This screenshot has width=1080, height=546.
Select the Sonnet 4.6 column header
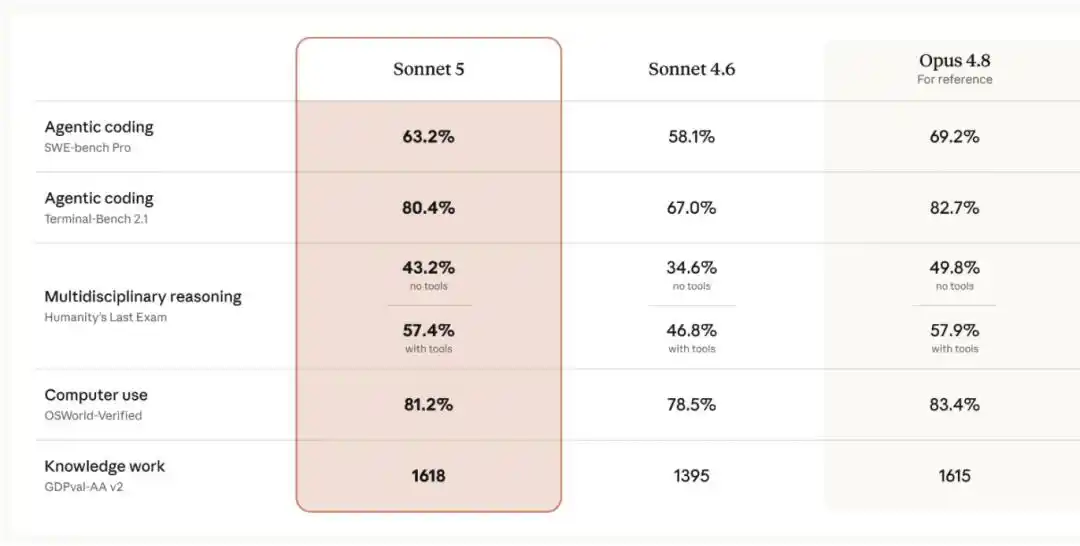pos(692,69)
